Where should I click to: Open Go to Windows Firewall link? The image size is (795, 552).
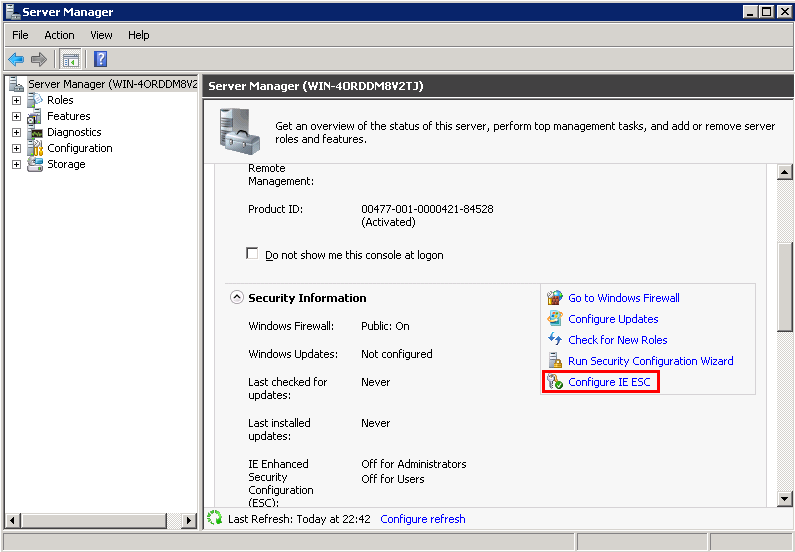tap(624, 298)
